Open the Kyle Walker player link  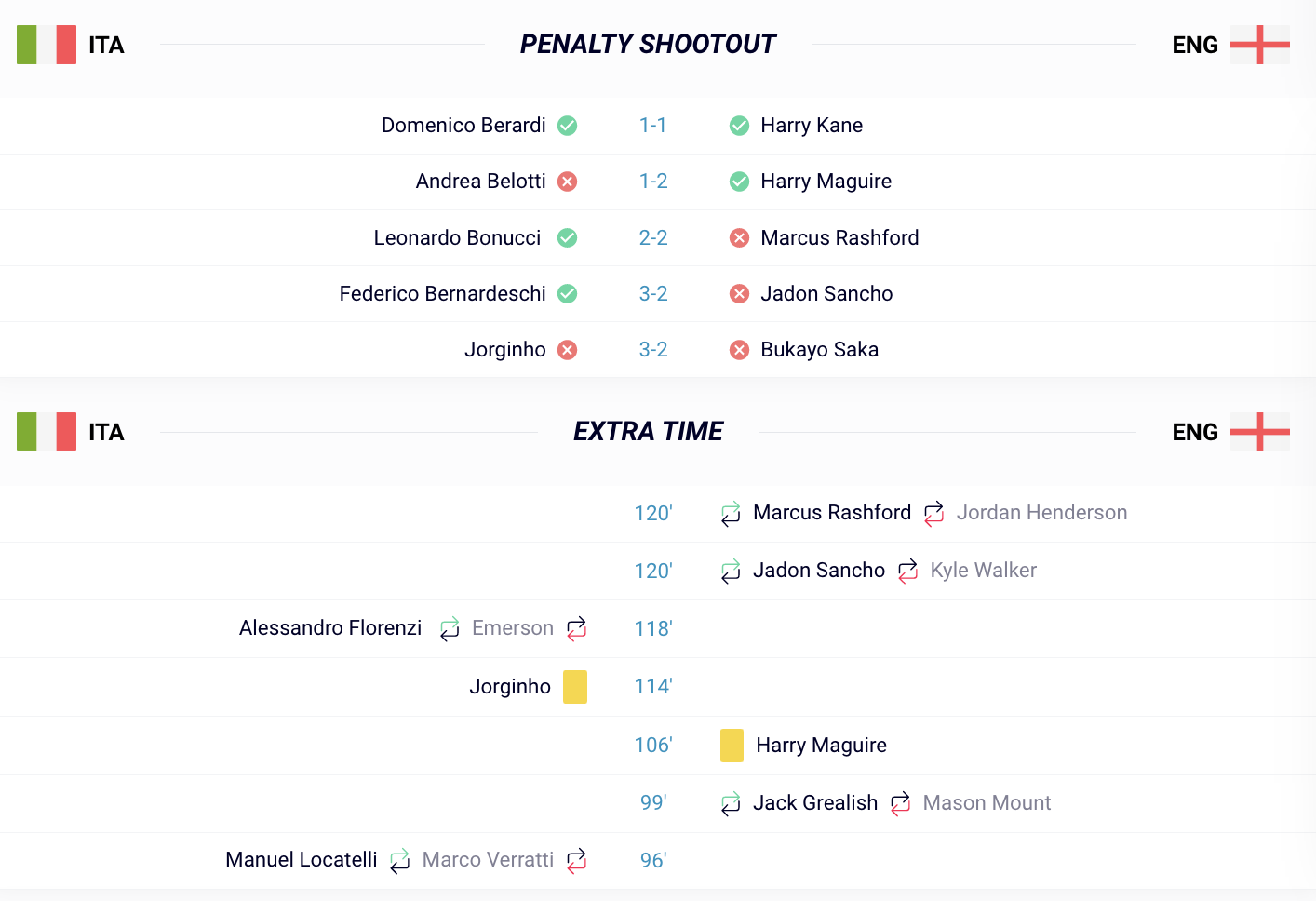[983, 571]
